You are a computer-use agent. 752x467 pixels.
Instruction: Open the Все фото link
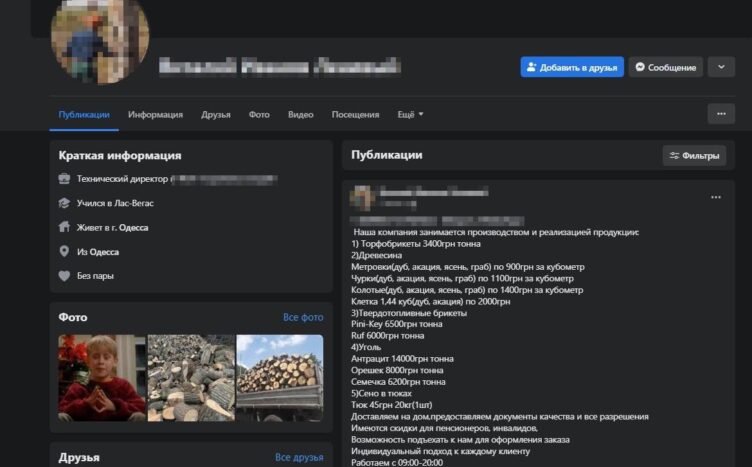click(x=303, y=317)
